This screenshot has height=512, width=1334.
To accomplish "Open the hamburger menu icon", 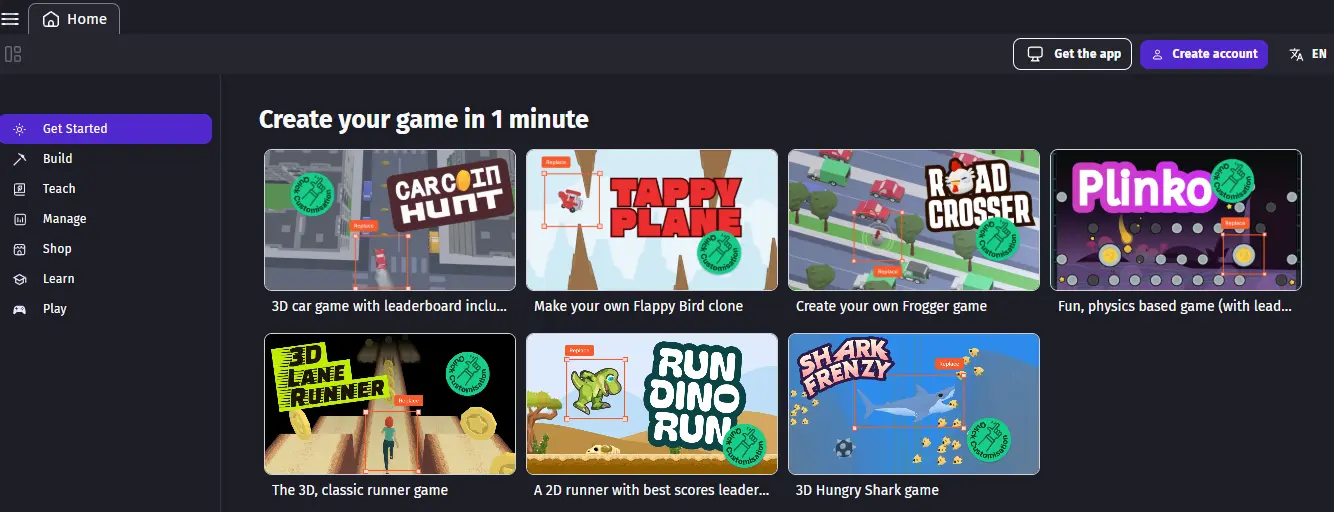I will (x=10, y=19).
